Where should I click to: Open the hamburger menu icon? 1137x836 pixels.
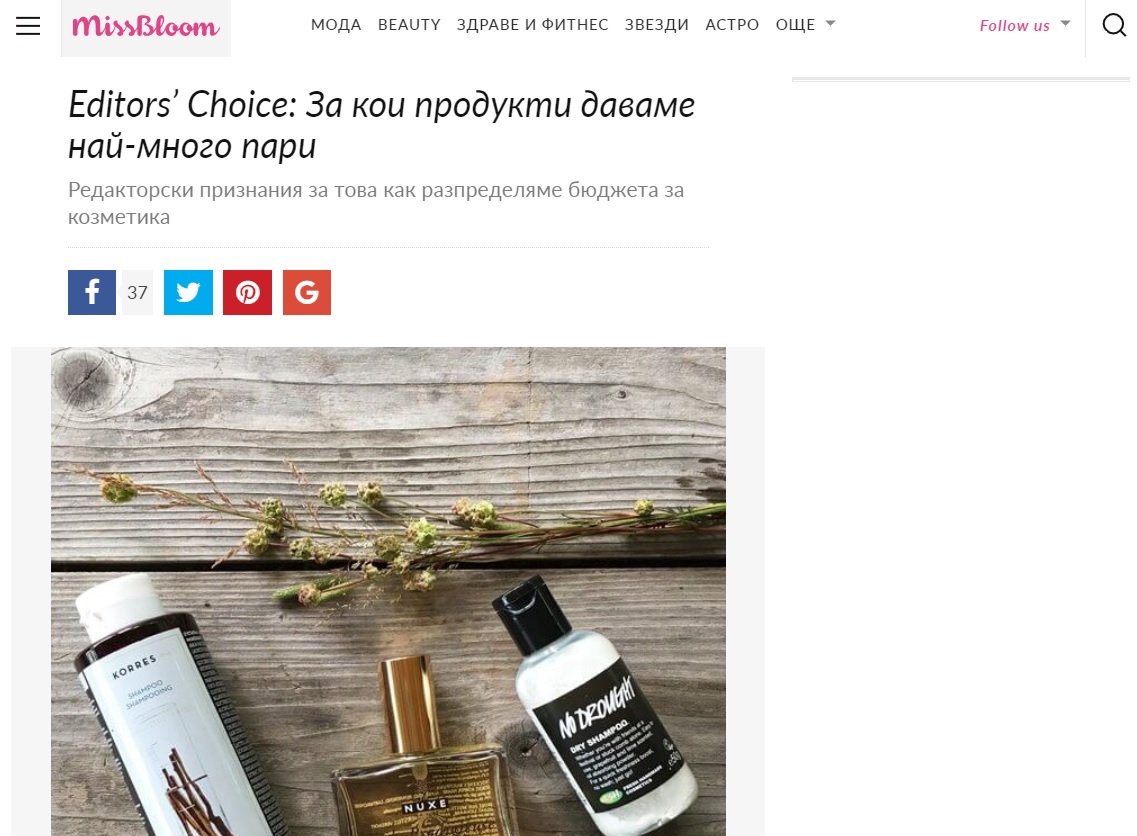click(x=28, y=26)
